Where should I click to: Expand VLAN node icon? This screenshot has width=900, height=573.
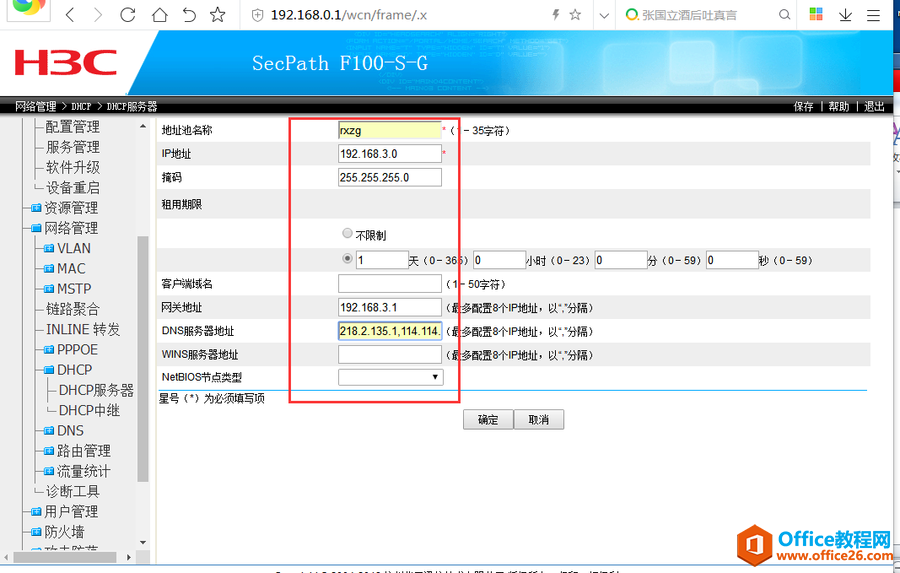pyautogui.click(x=49, y=249)
